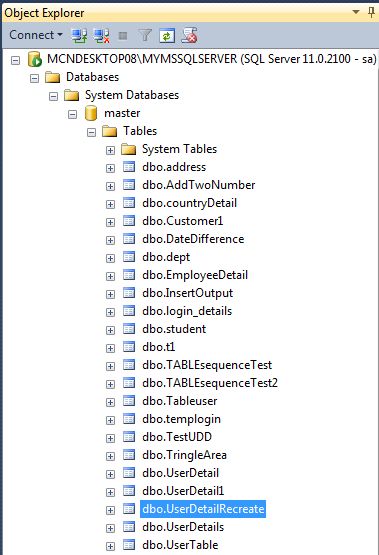Select the Databases label

pos(92,77)
